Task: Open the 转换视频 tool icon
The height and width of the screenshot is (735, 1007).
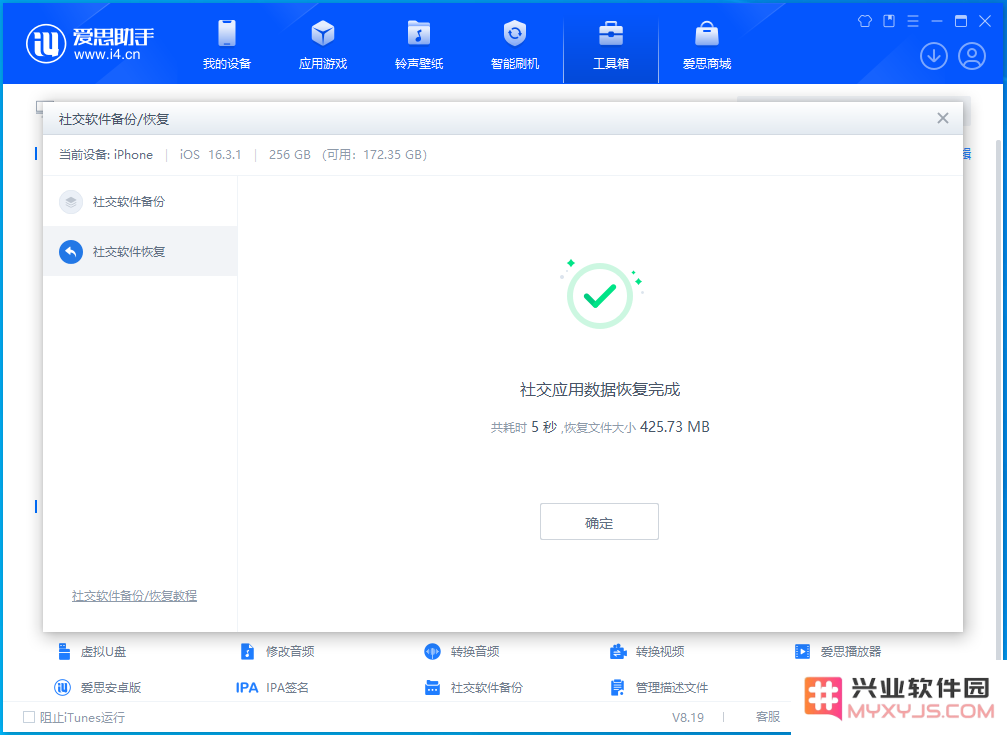Action: point(618,651)
